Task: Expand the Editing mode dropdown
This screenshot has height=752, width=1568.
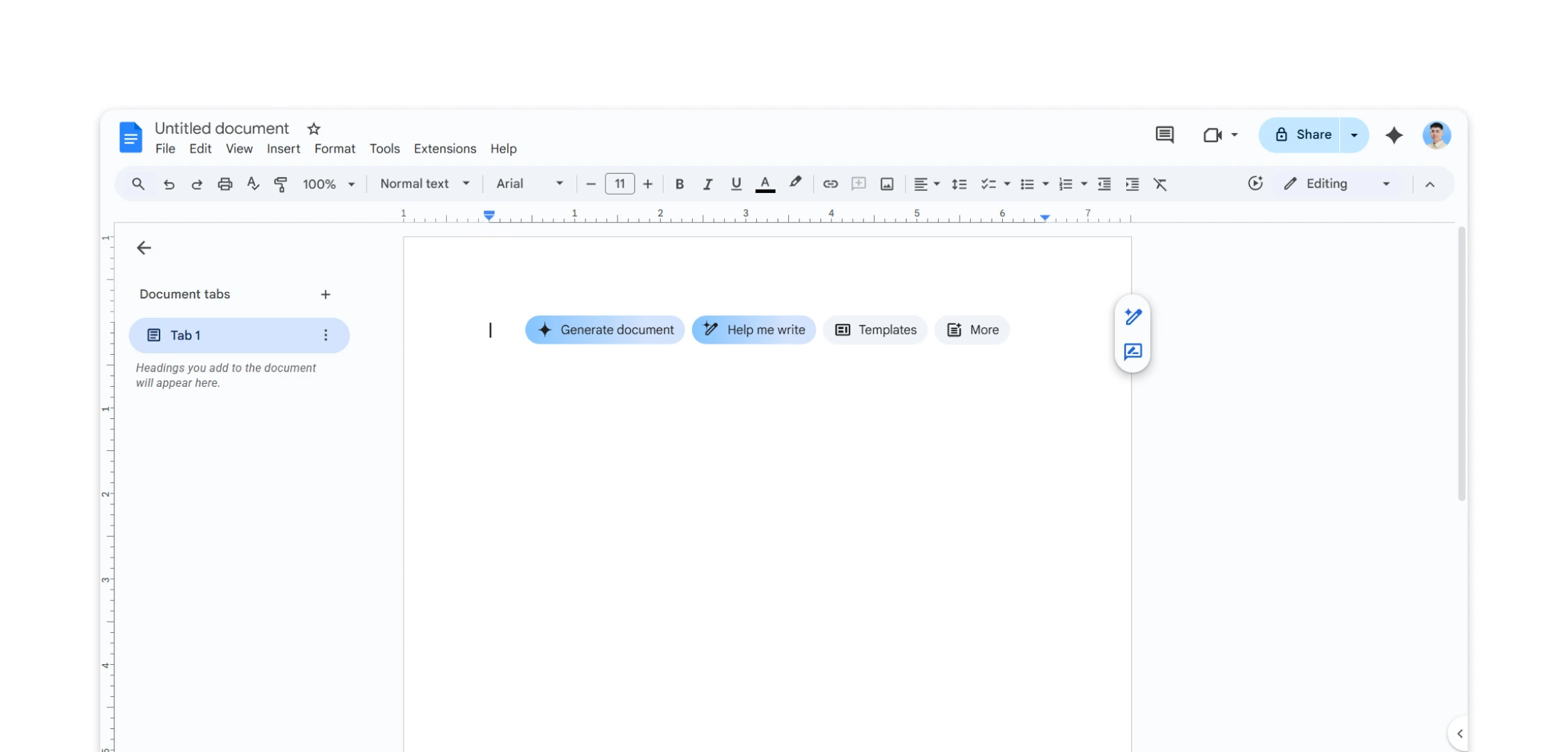Action: point(1385,184)
